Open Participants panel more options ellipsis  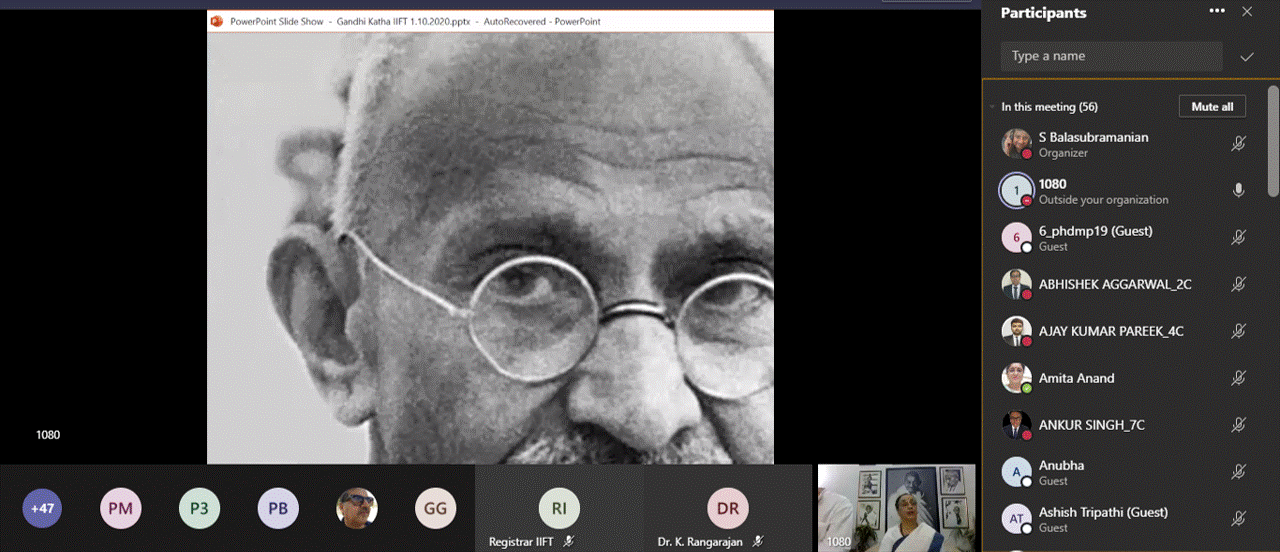[x=1217, y=12]
